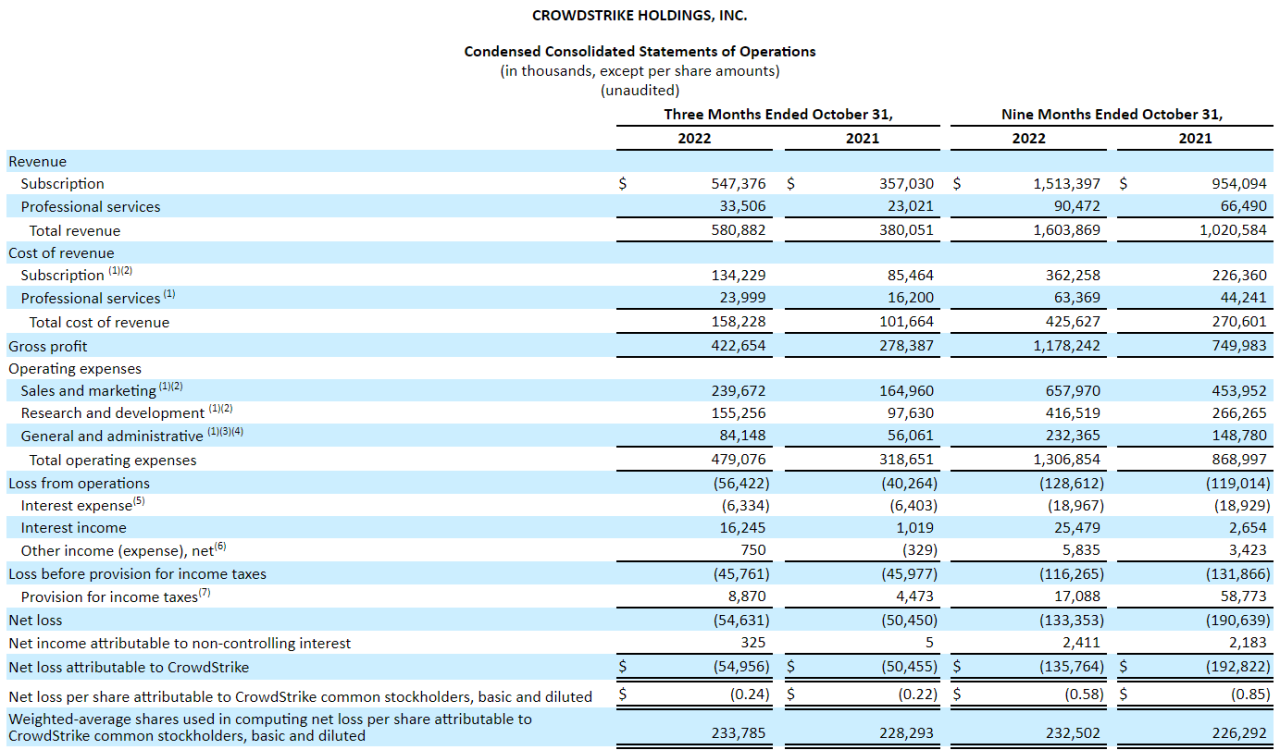Click total revenue value 1,020,584

[x=1231, y=230]
